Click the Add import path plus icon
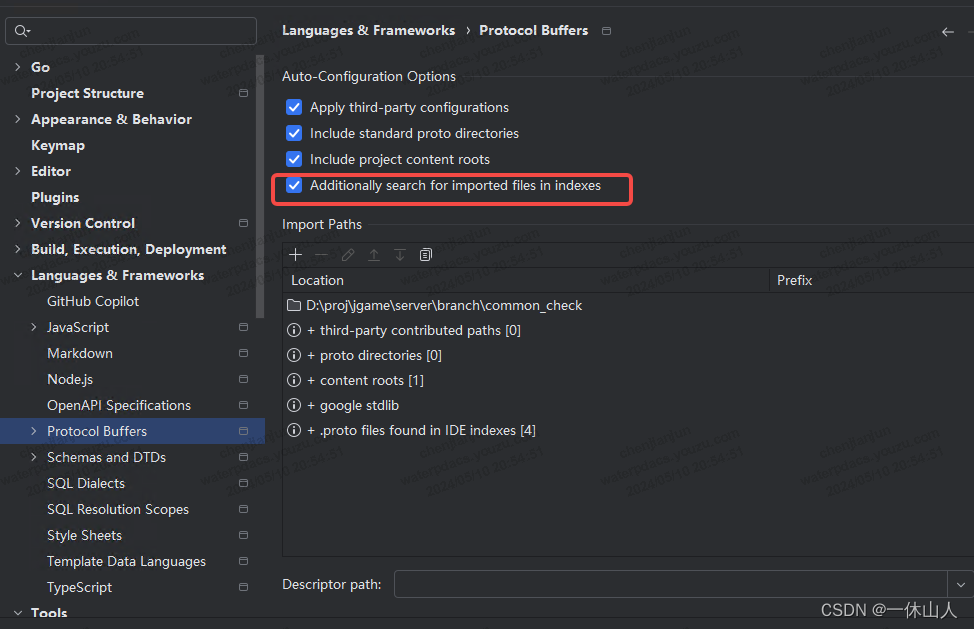 [295, 255]
